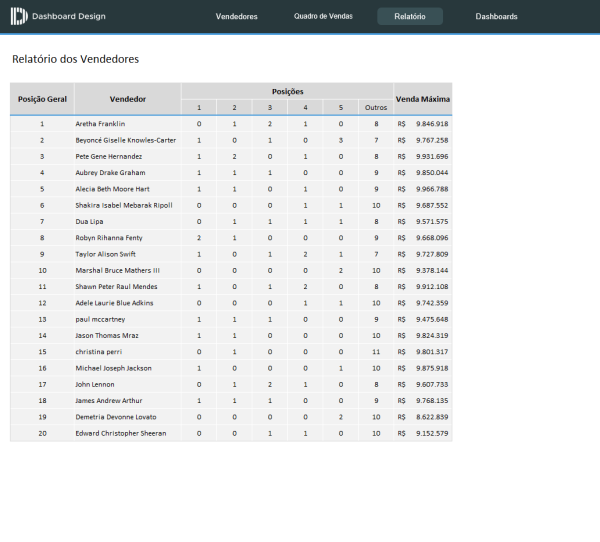This screenshot has height=542, width=600.
Task: Click the Outros sub-column header
Action: pos(375,108)
